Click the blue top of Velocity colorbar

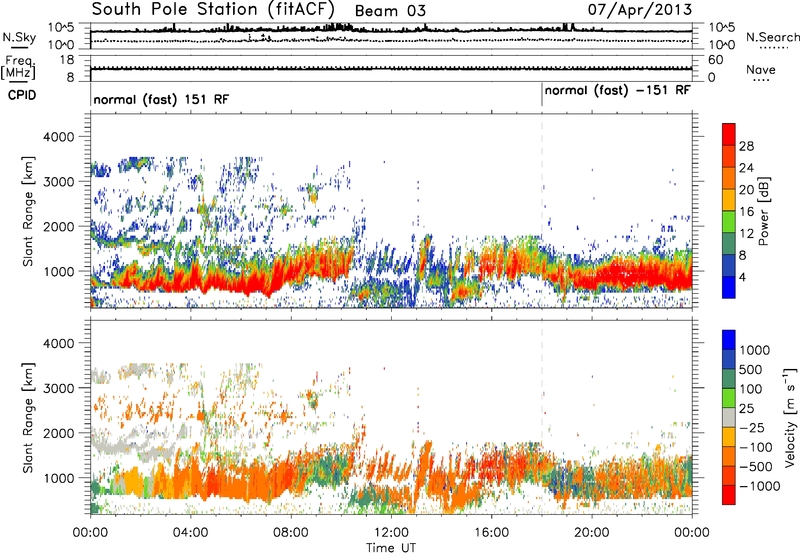pyautogui.click(x=729, y=340)
